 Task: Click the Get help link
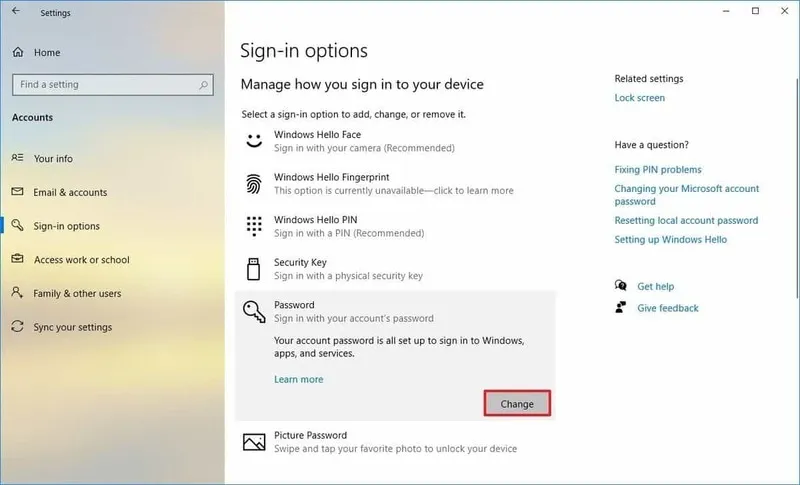coord(655,286)
